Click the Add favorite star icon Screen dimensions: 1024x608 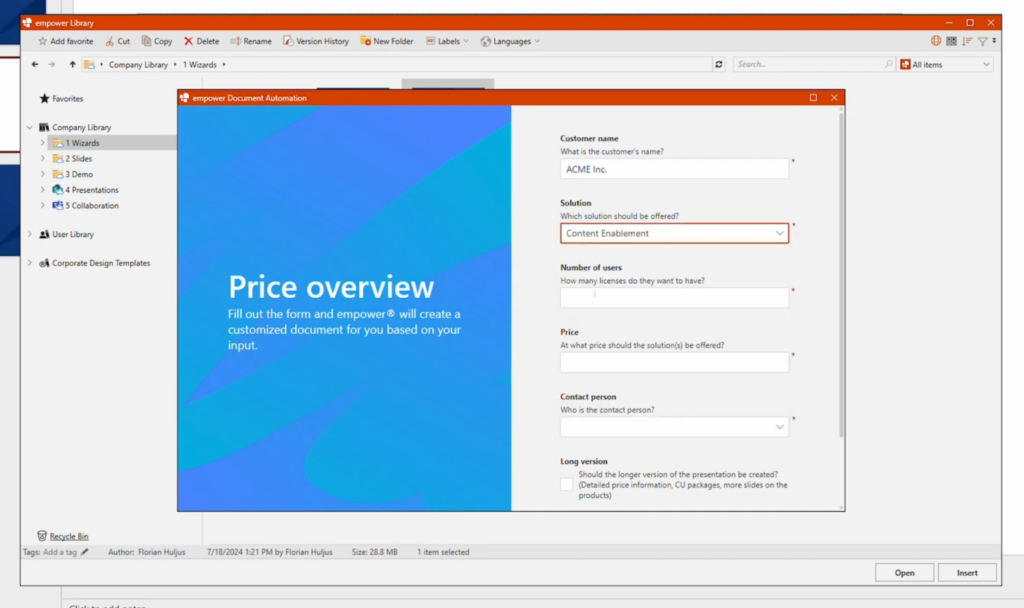click(x=42, y=41)
